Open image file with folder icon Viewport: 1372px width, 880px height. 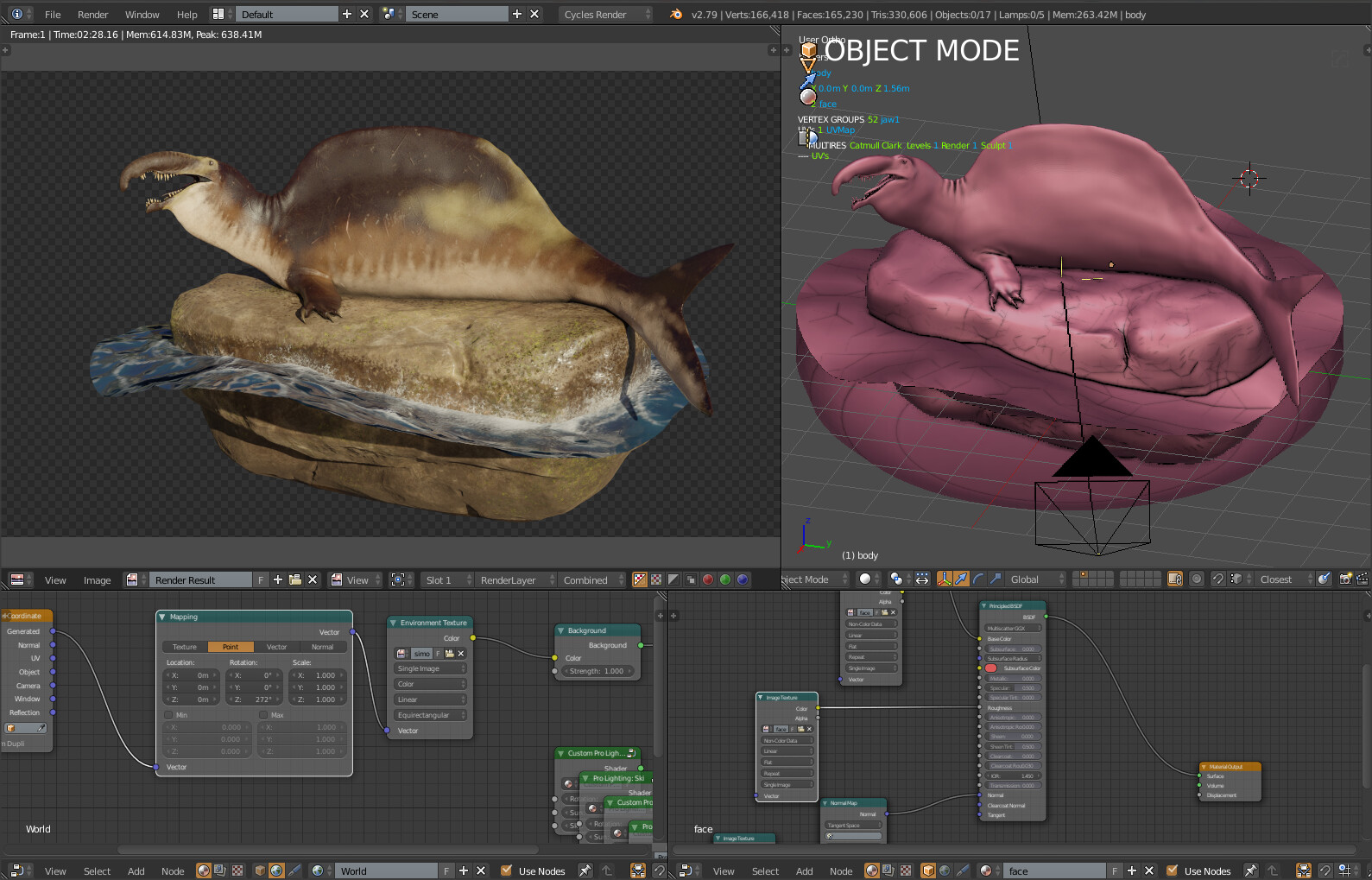coord(294,580)
